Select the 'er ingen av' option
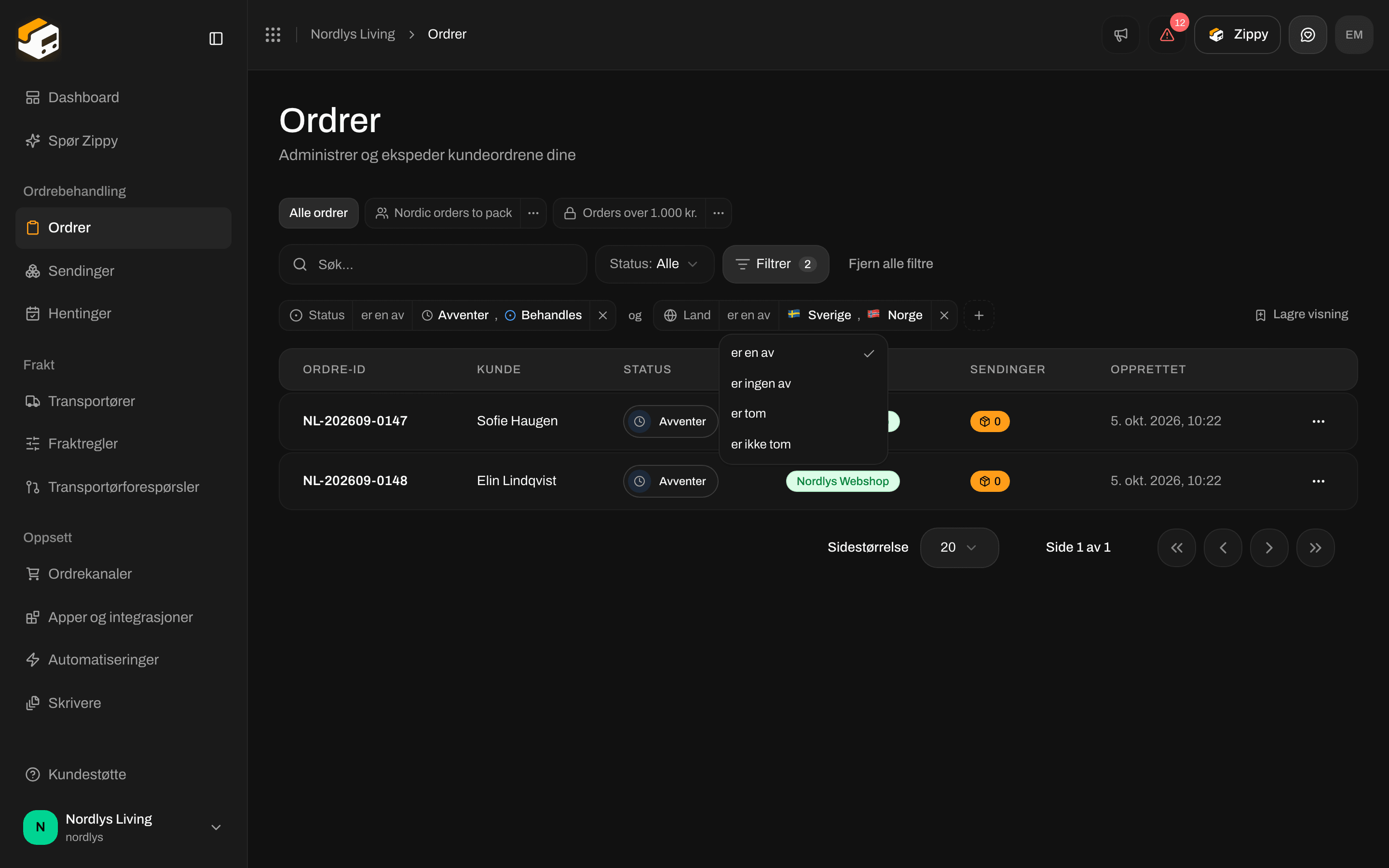 click(803, 383)
